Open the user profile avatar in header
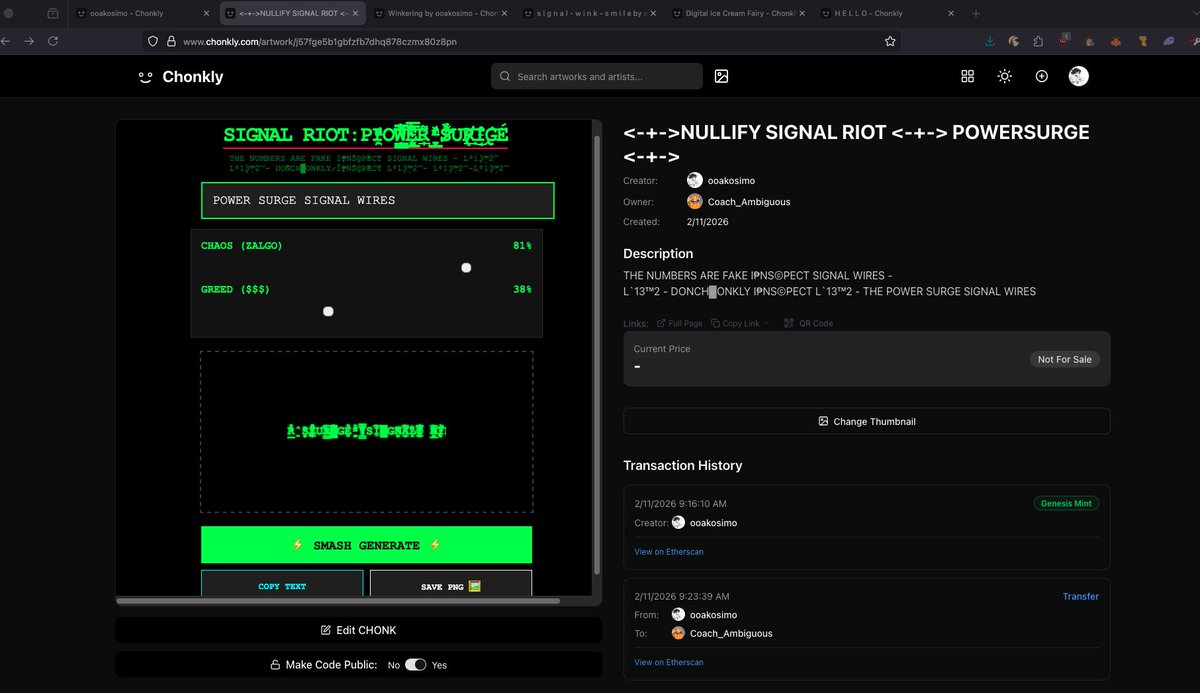The image size is (1200, 693). coord(1078,76)
